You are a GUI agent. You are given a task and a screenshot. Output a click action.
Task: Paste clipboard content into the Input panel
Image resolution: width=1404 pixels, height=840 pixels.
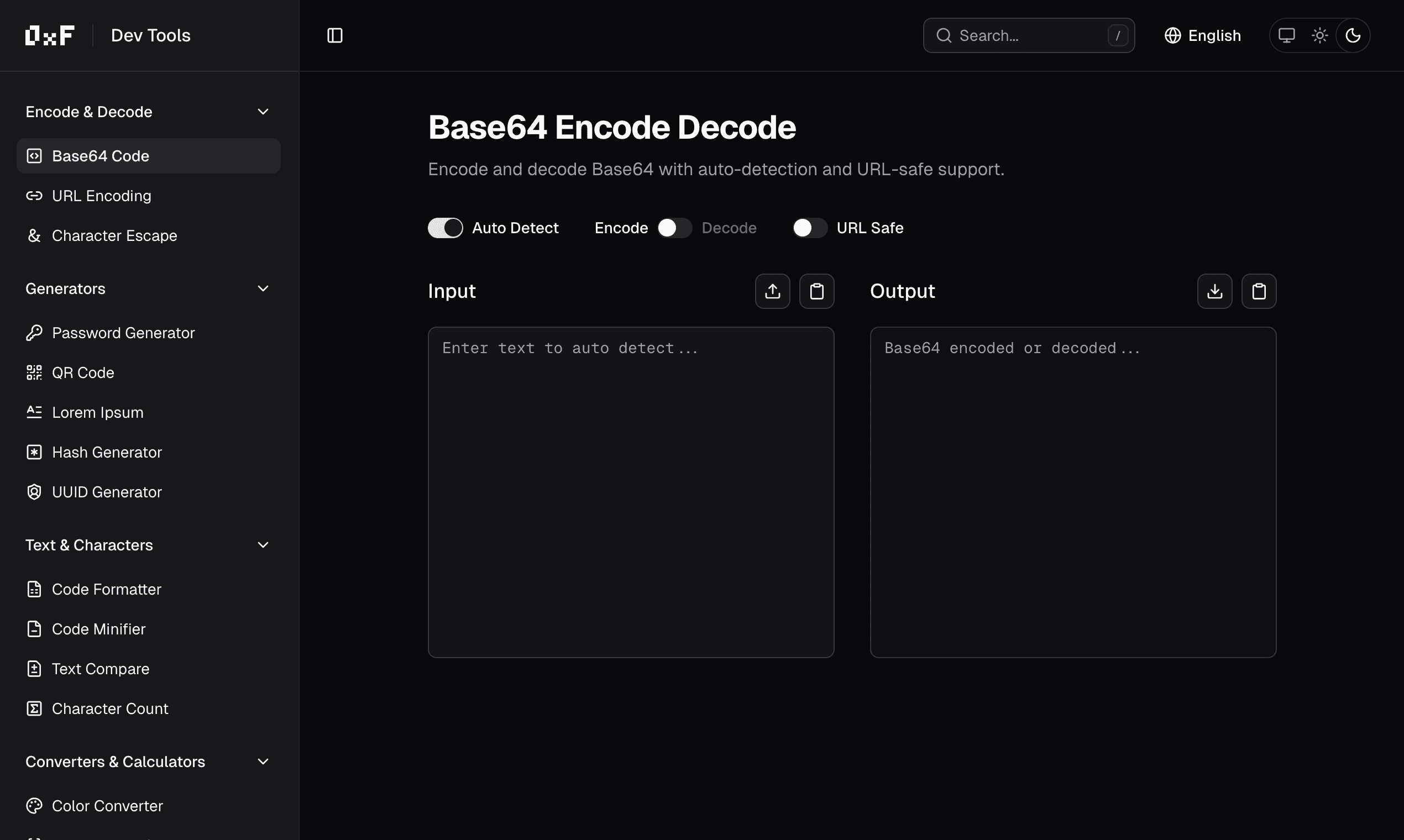817,291
